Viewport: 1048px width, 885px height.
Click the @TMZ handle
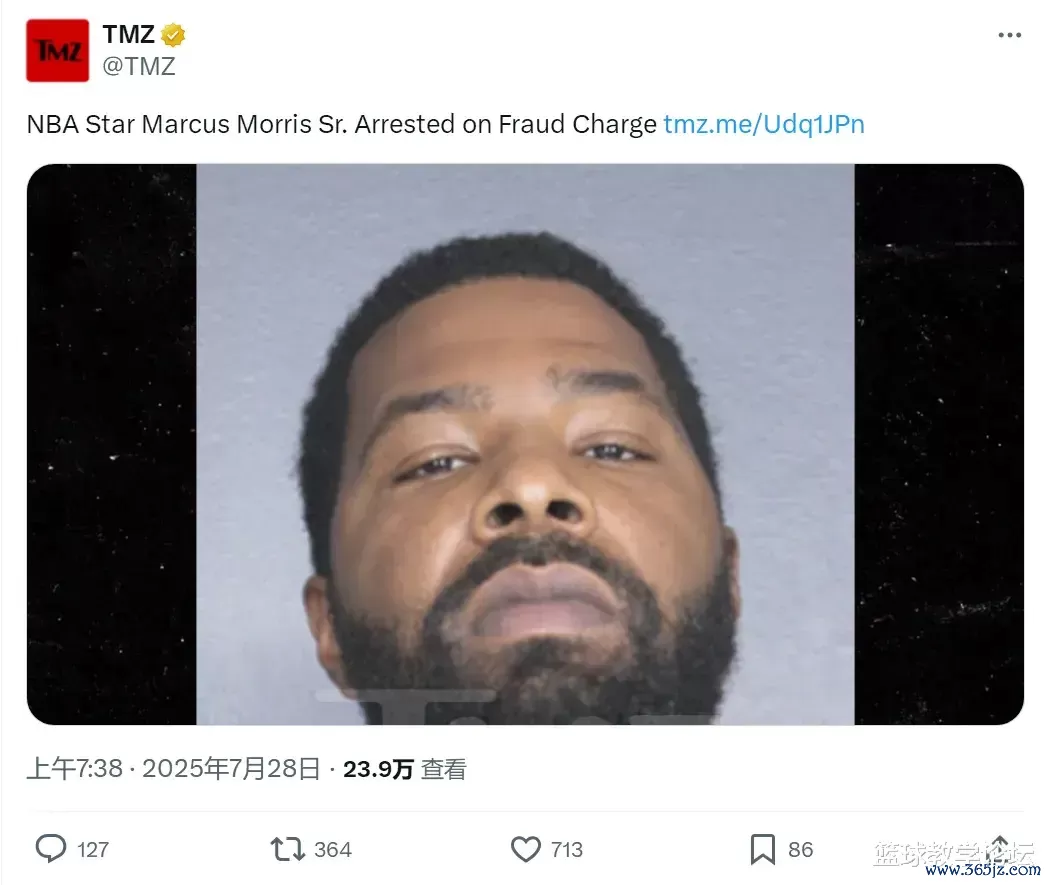pos(139,66)
